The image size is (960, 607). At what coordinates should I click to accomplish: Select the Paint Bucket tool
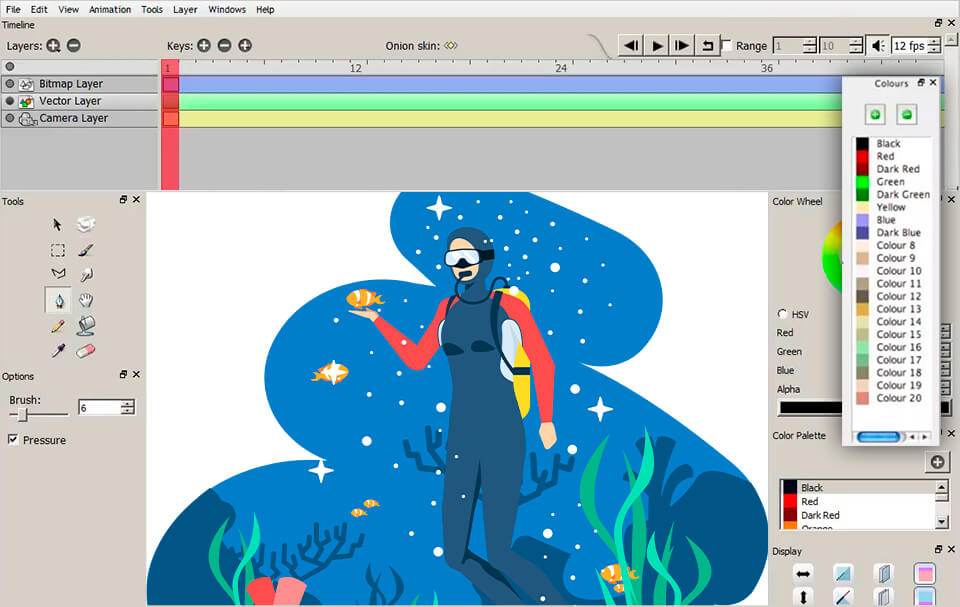click(x=85, y=327)
